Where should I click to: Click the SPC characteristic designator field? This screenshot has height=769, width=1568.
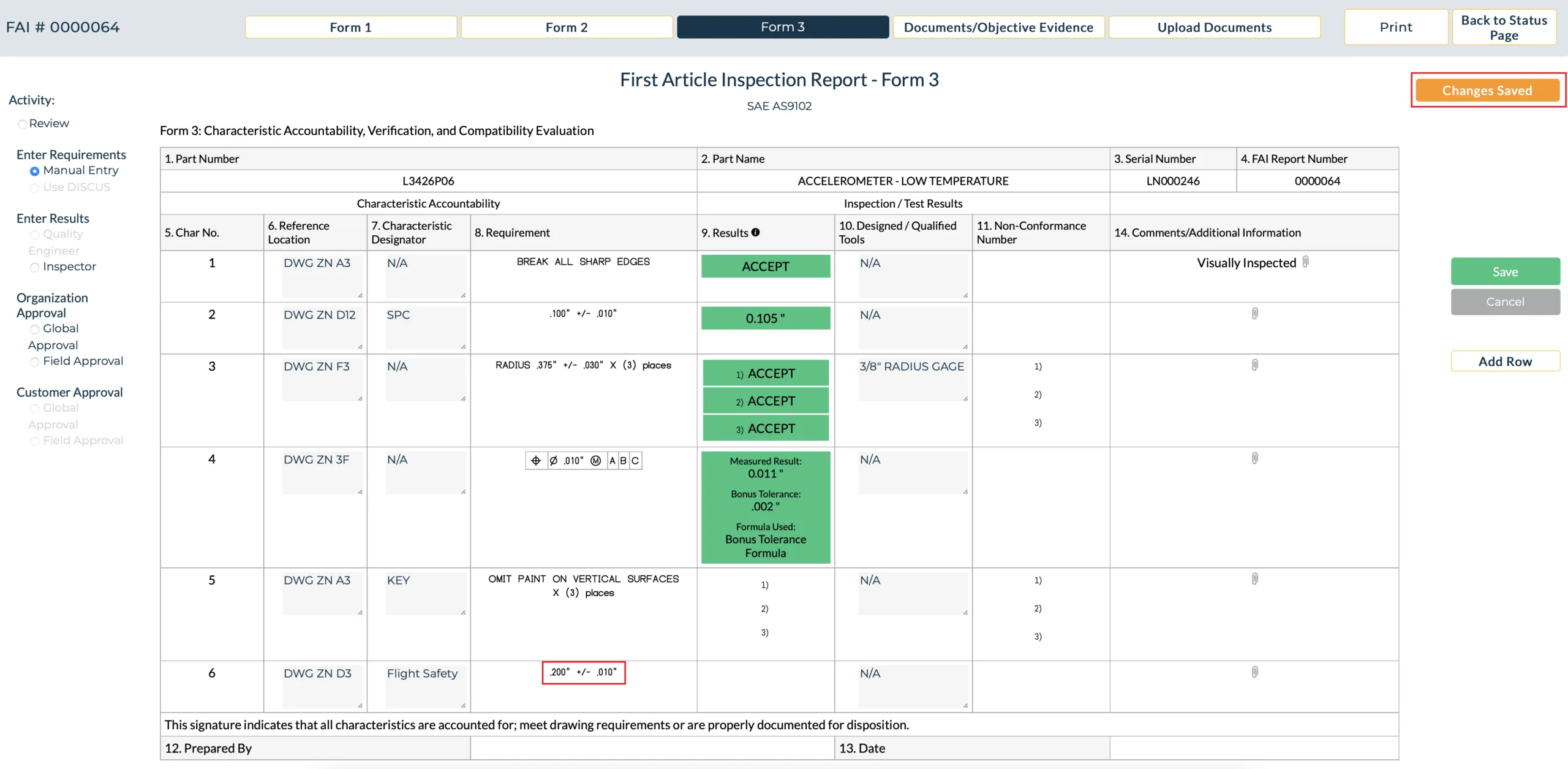pos(426,328)
